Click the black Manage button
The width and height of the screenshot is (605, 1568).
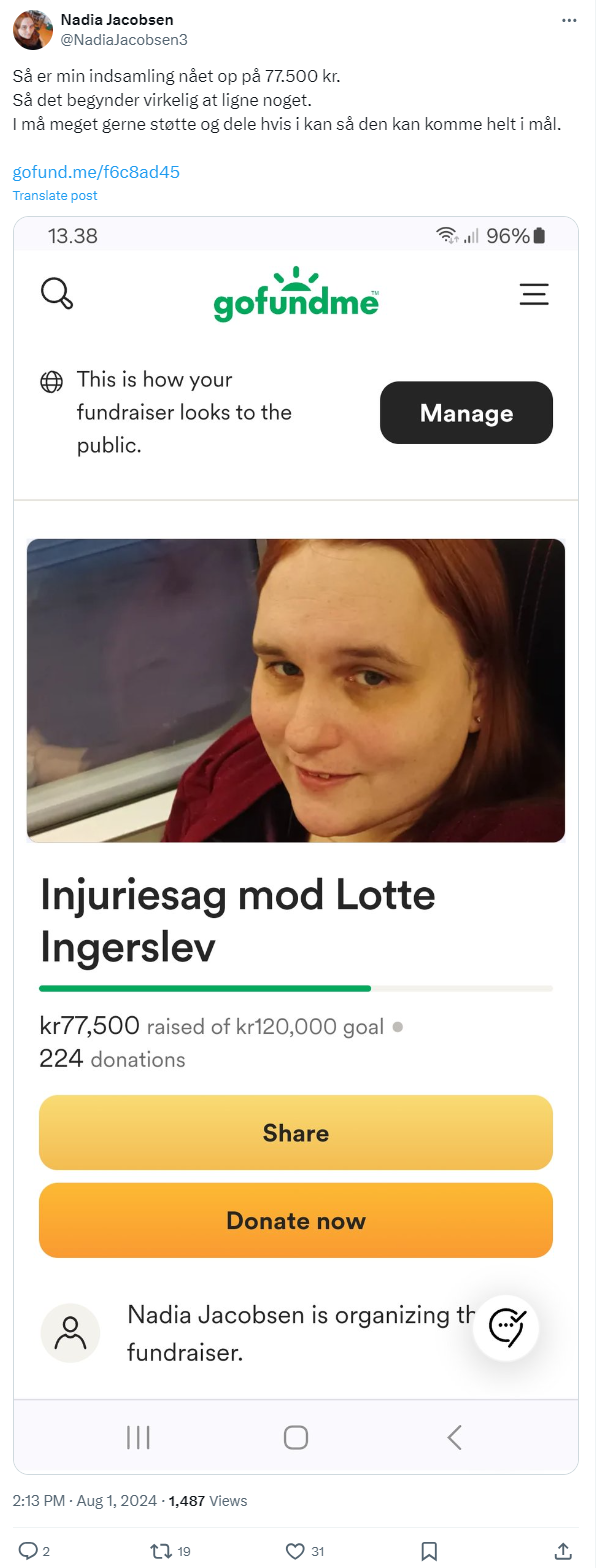click(x=466, y=413)
